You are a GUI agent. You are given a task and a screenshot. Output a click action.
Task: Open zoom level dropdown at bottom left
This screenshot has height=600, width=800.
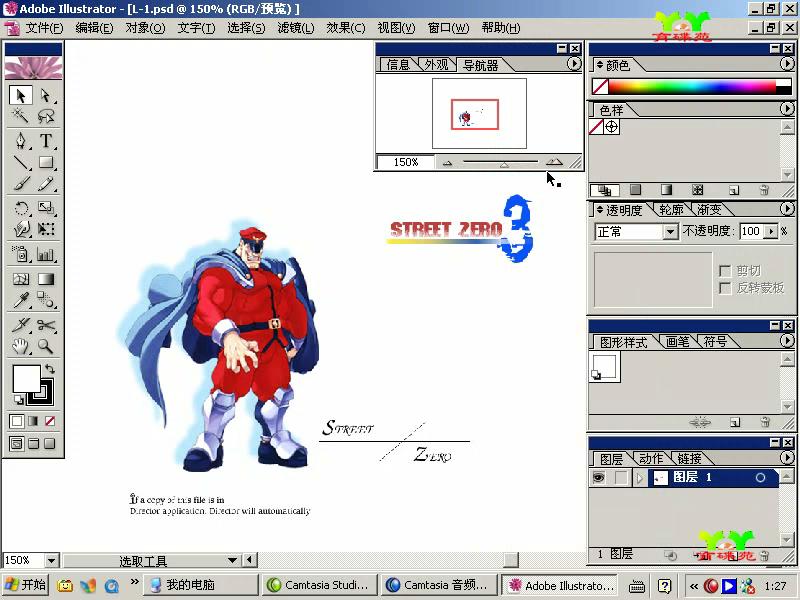(x=52, y=561)
